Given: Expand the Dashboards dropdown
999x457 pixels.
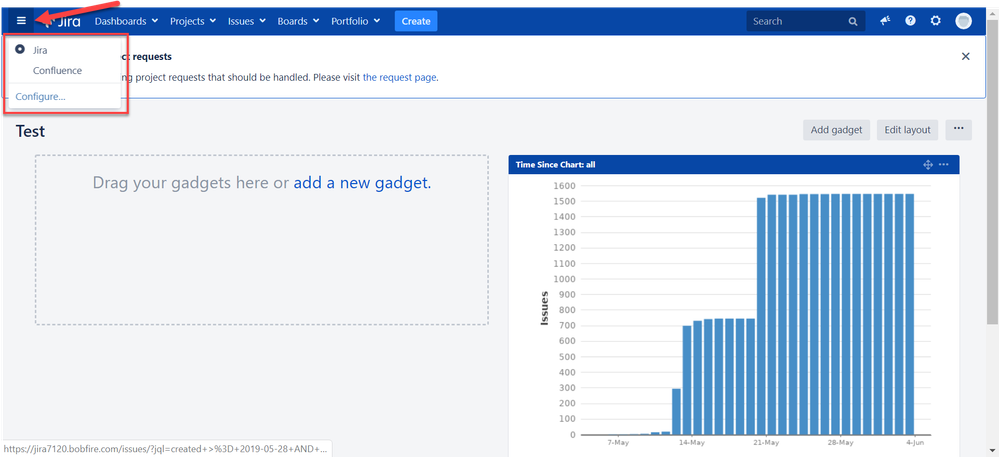Looking at the screenshot, I should tap(126, 21).
